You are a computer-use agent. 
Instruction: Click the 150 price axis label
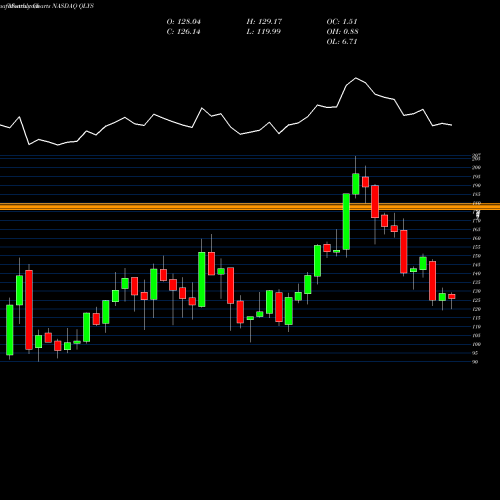(x=476, y=256)
